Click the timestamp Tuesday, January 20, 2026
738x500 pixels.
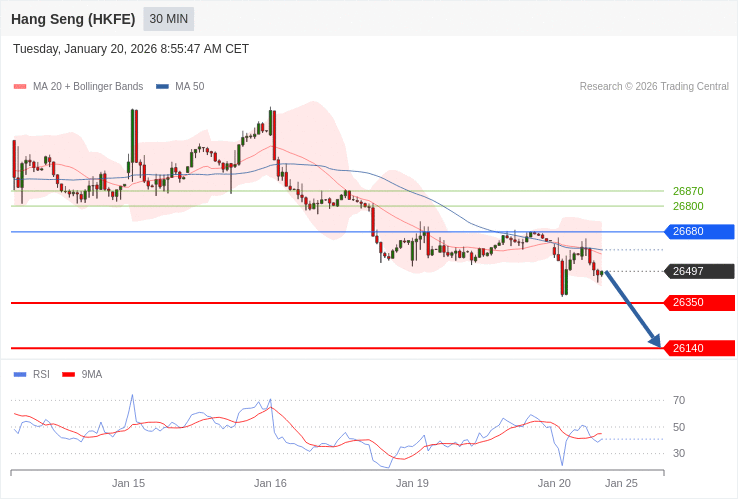click(x=131, y=49)
